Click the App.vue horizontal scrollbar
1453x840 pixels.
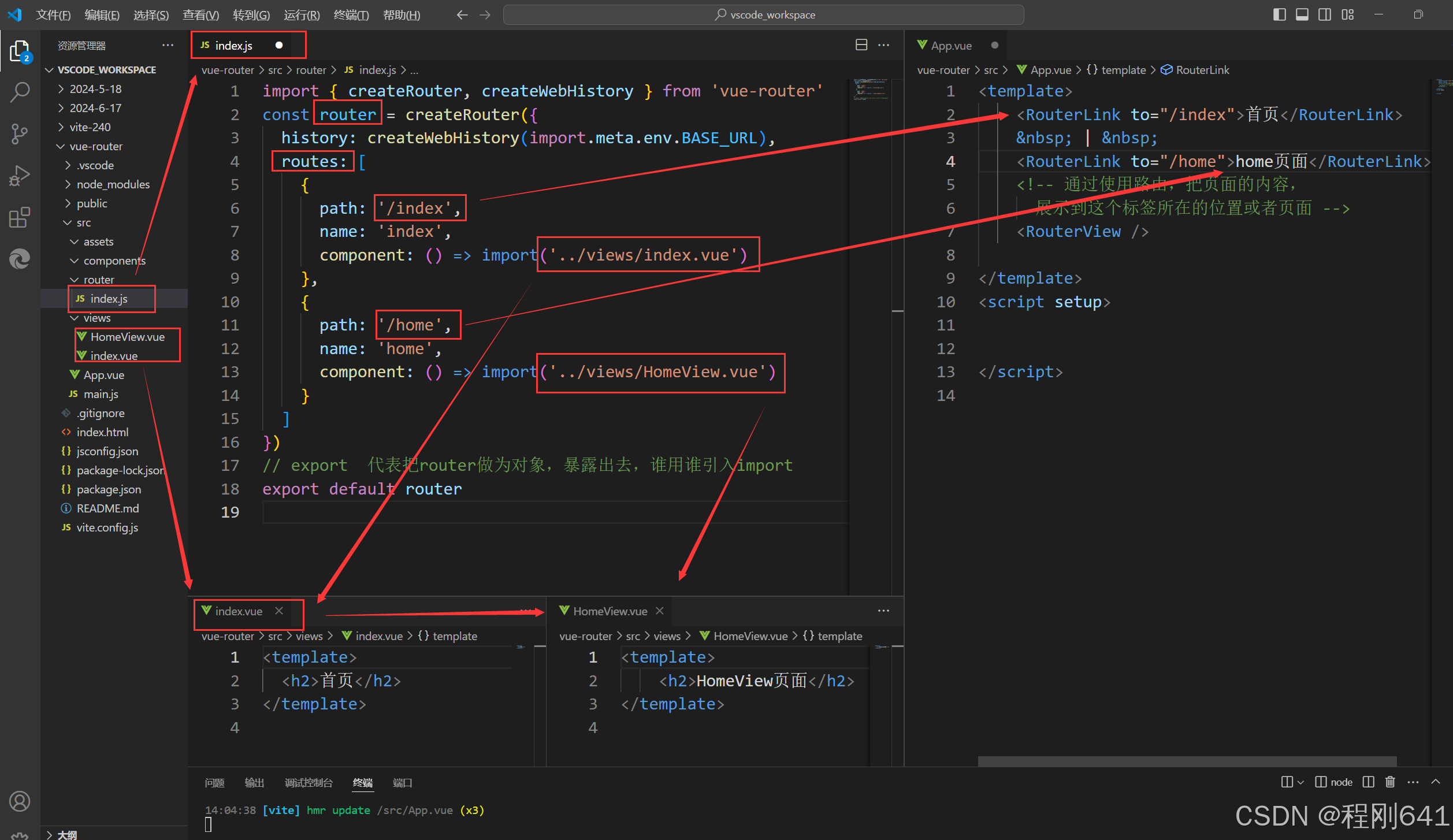click(1187, 761)
